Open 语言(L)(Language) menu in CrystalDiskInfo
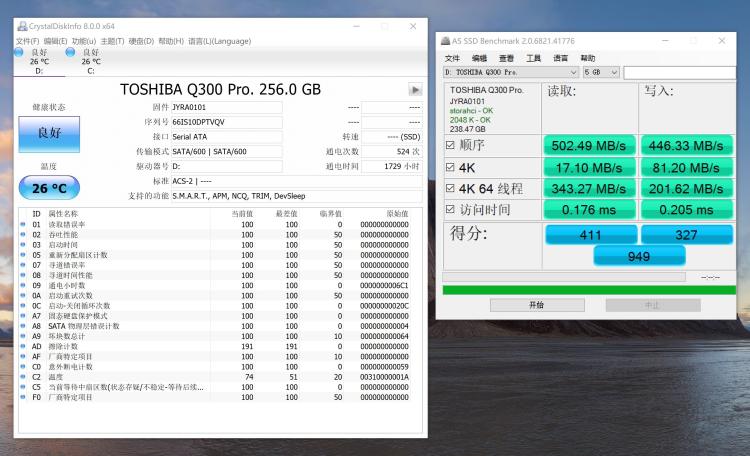This screenshot has height=456, width=750. [220, 41]
